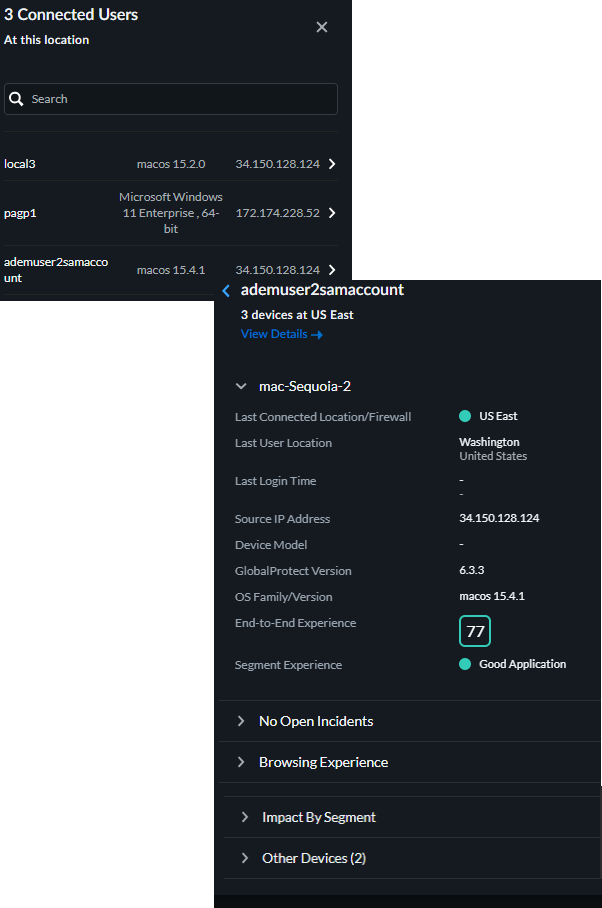This screenshot has height=908, width=602.
Task: Go back using the blue chevron
Action: coord(226,291)
